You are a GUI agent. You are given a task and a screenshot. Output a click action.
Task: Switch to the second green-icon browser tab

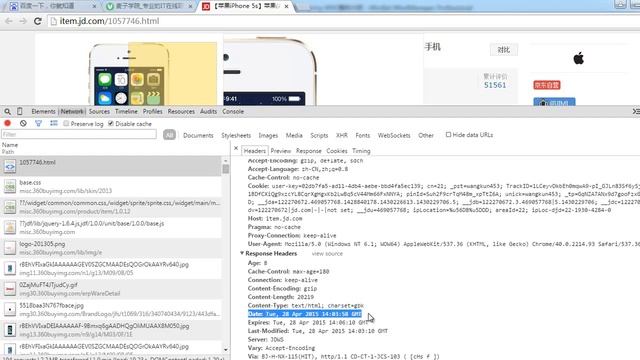pos(149,7)
